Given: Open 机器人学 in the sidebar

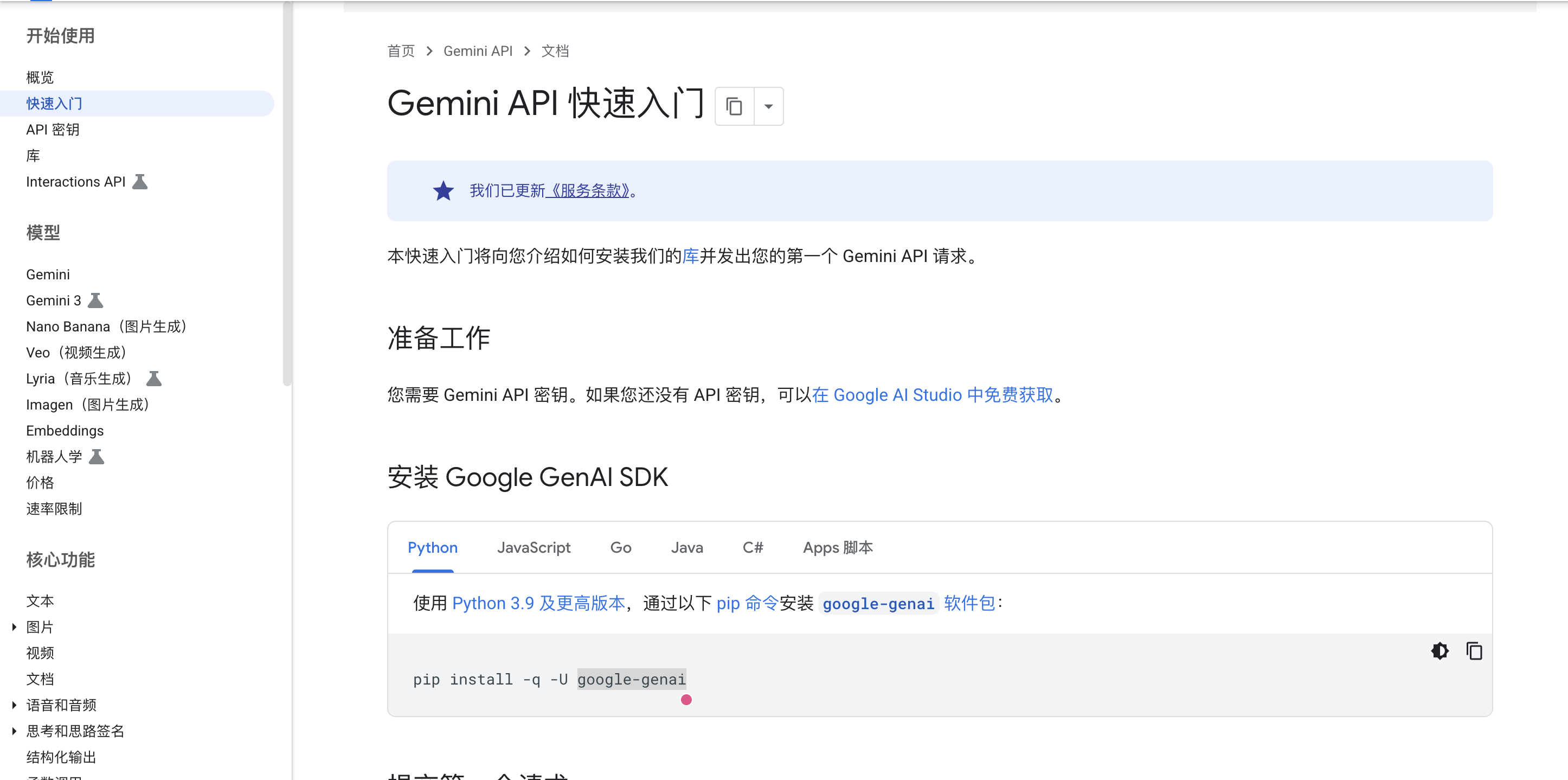Looking at the screenshot, I should point(54,456).
